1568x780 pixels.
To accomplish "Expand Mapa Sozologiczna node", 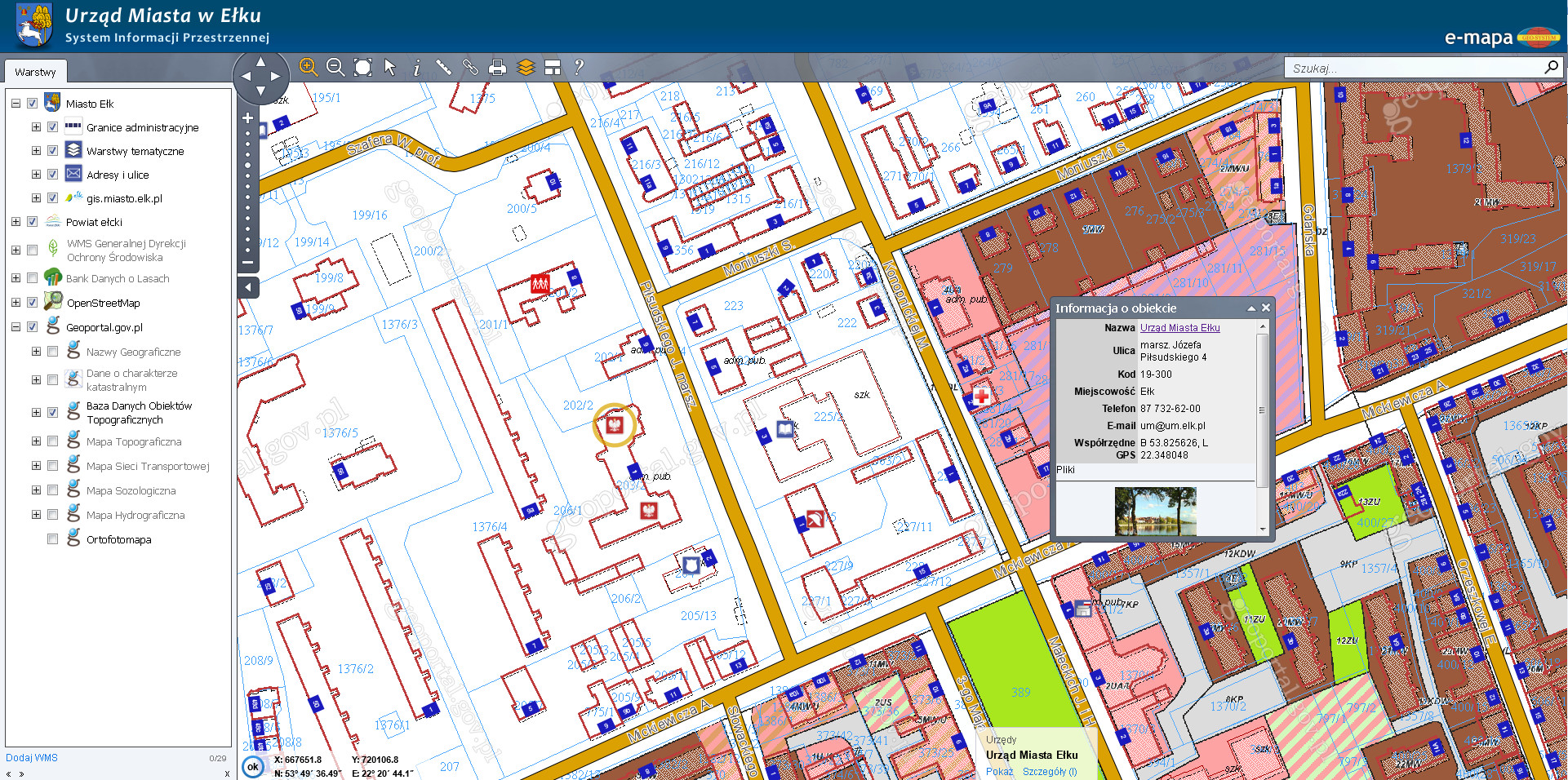I will pyautogui.click(x=36, y=490).
